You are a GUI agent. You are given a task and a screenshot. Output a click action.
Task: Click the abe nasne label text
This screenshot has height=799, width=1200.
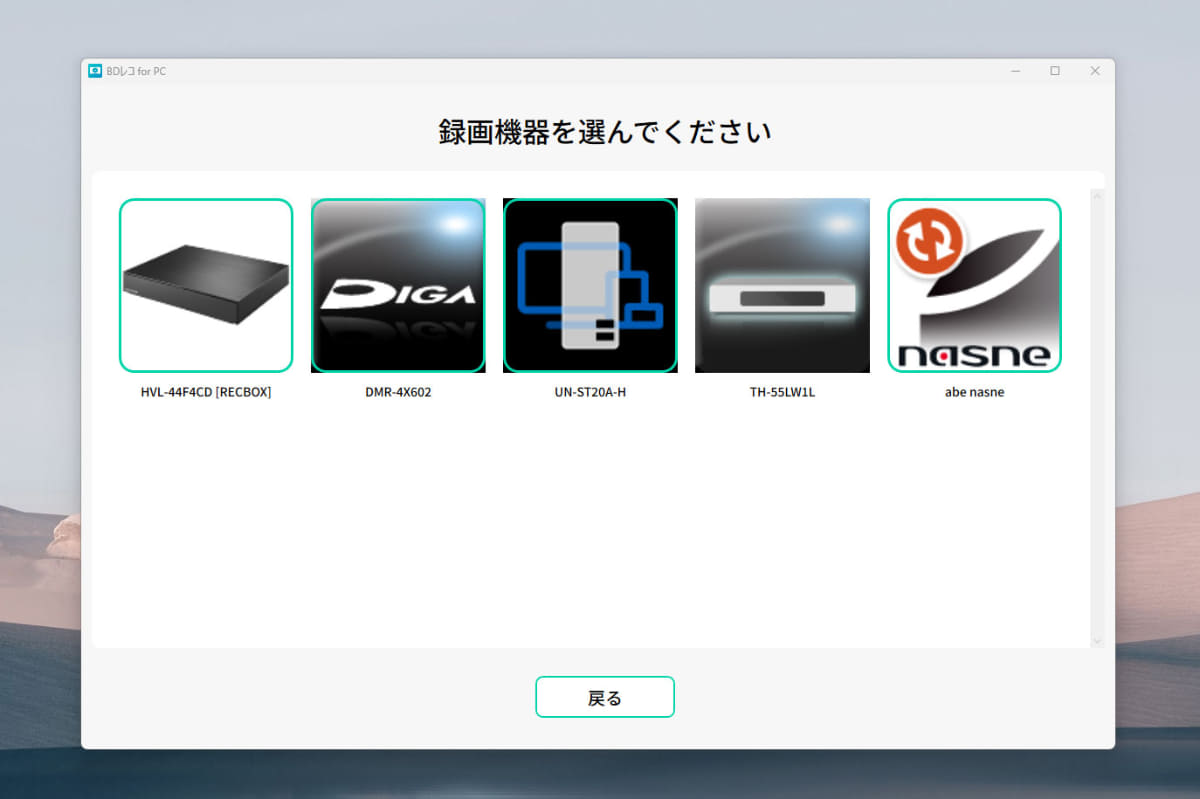tap(974, 392)
